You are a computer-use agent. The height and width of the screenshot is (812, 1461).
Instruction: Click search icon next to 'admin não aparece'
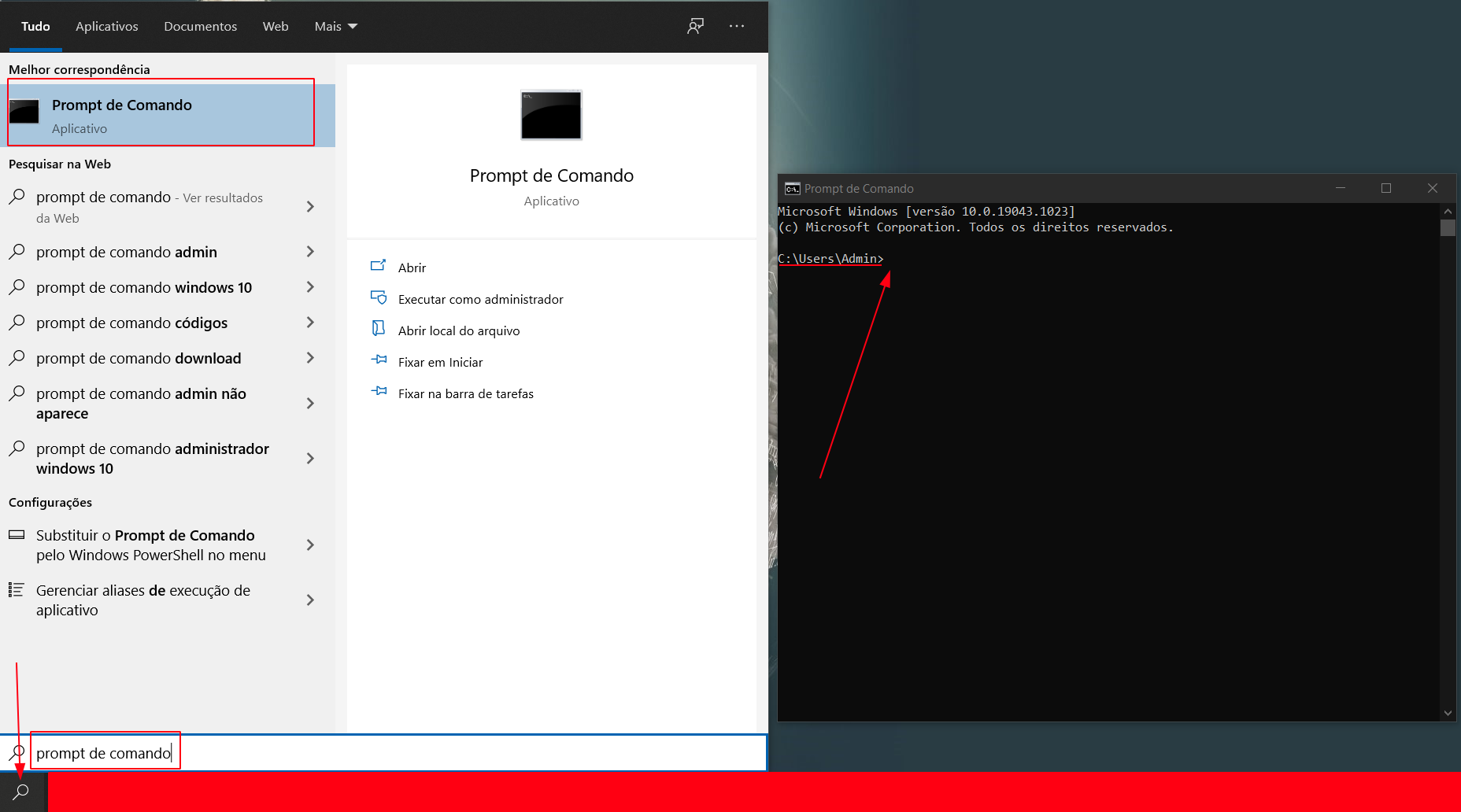(17, 393)
